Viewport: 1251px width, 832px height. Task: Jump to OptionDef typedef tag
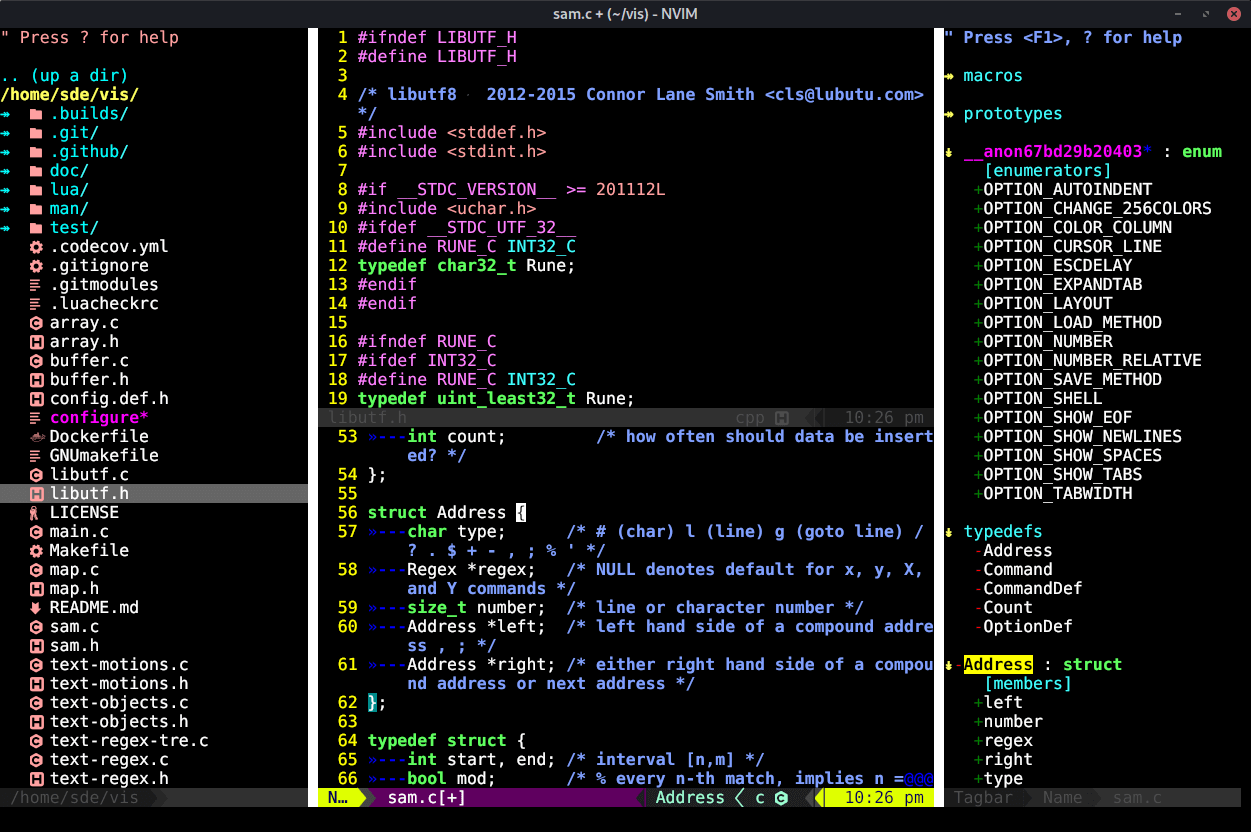click(x=1027, y=627)
